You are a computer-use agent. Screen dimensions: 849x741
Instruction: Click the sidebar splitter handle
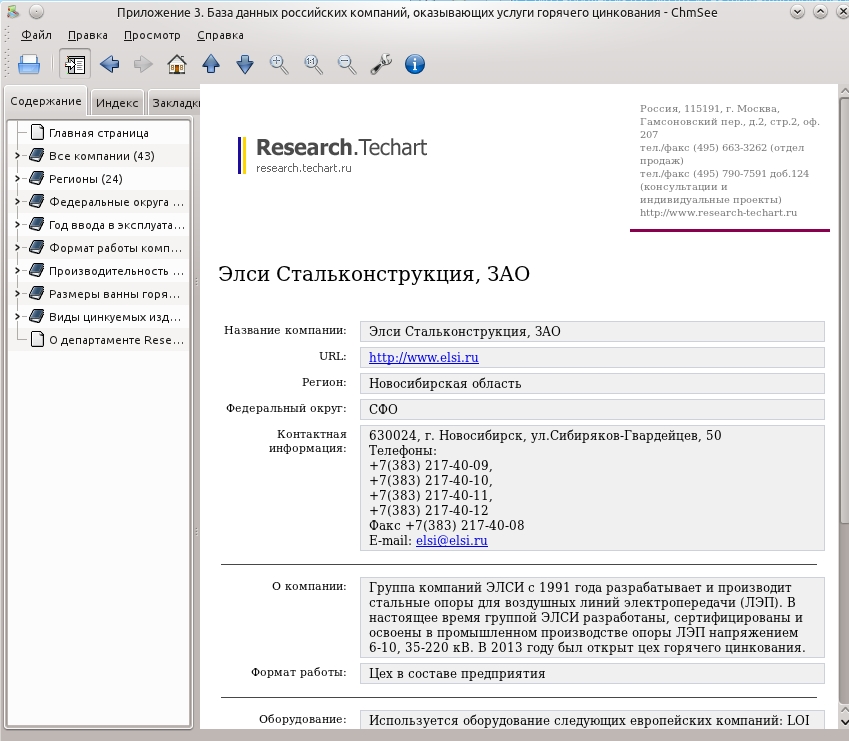pyautogui.click(x=196, y=406)
